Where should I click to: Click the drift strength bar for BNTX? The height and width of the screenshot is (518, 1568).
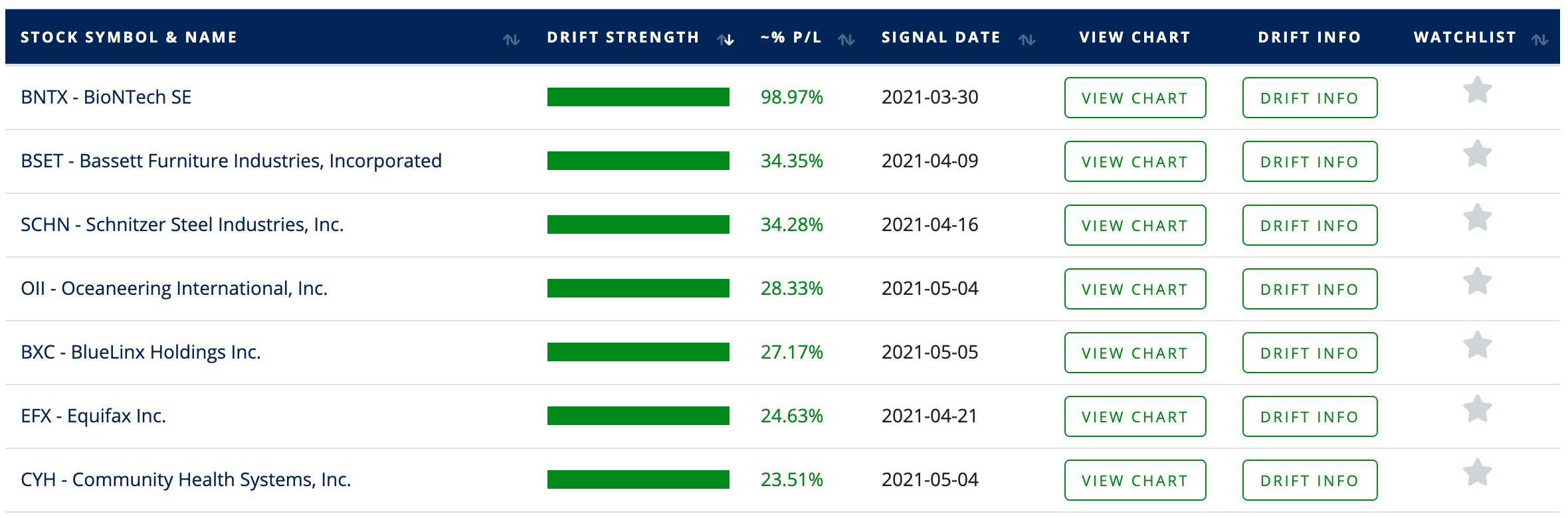click(x=638, y=97)
